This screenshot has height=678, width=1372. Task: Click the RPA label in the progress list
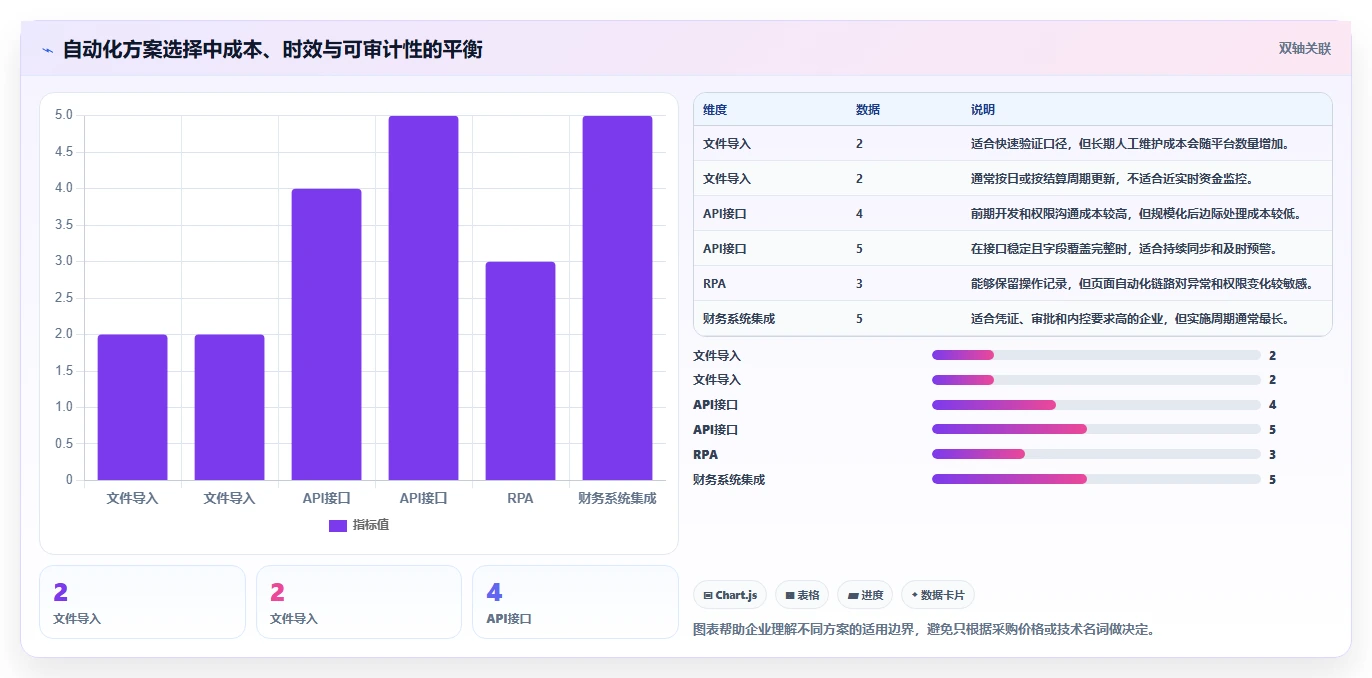tap(705, 454)
